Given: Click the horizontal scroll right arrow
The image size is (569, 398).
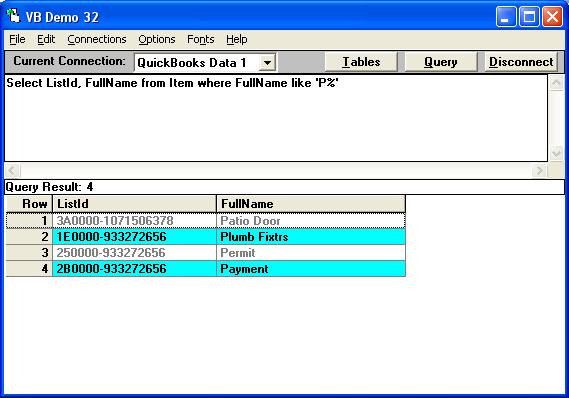Looking at the screenshot, I should (x=540, y=170).
